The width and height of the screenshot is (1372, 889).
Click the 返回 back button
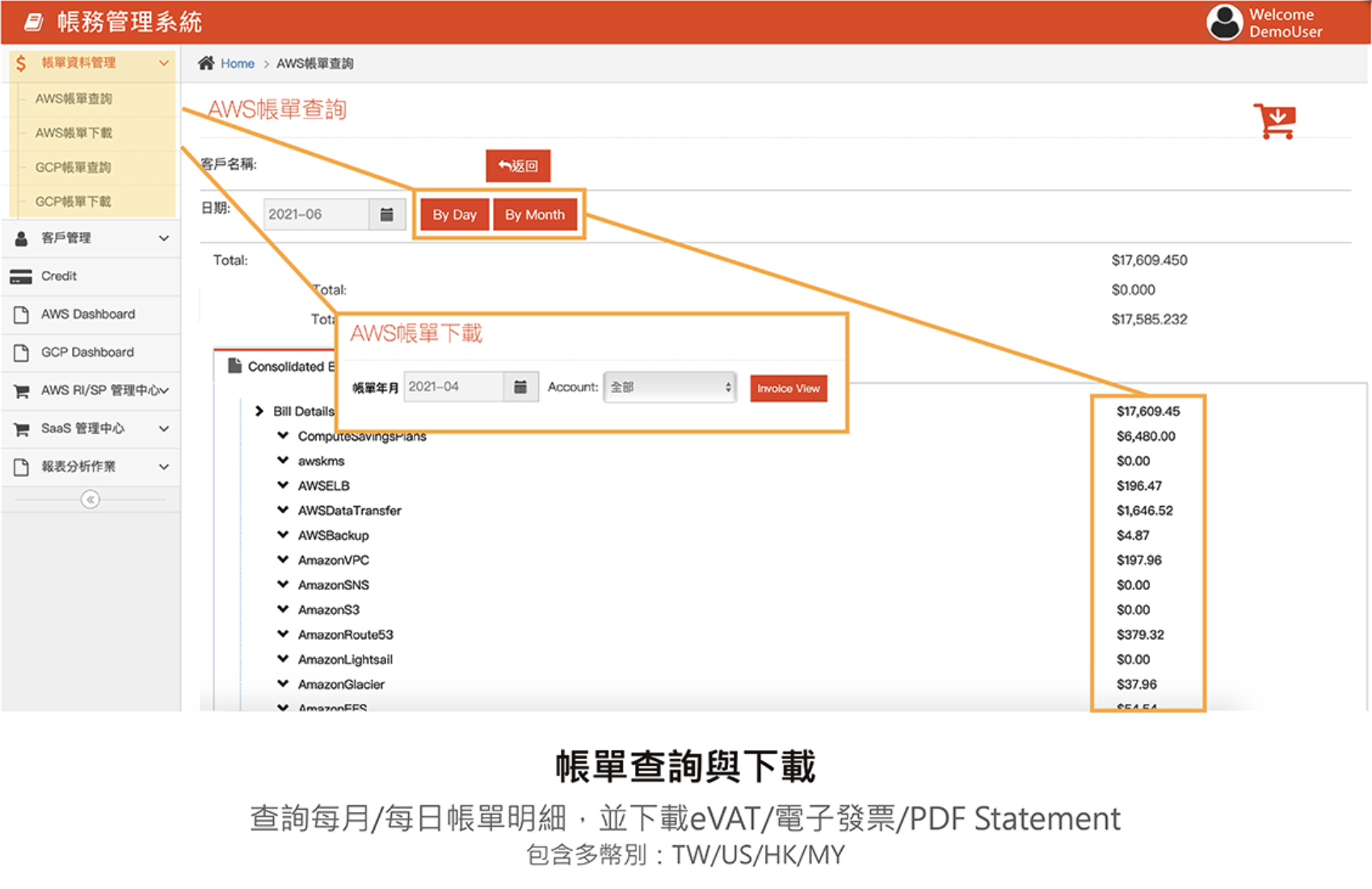pyautogui.click(x=518, y=166)
